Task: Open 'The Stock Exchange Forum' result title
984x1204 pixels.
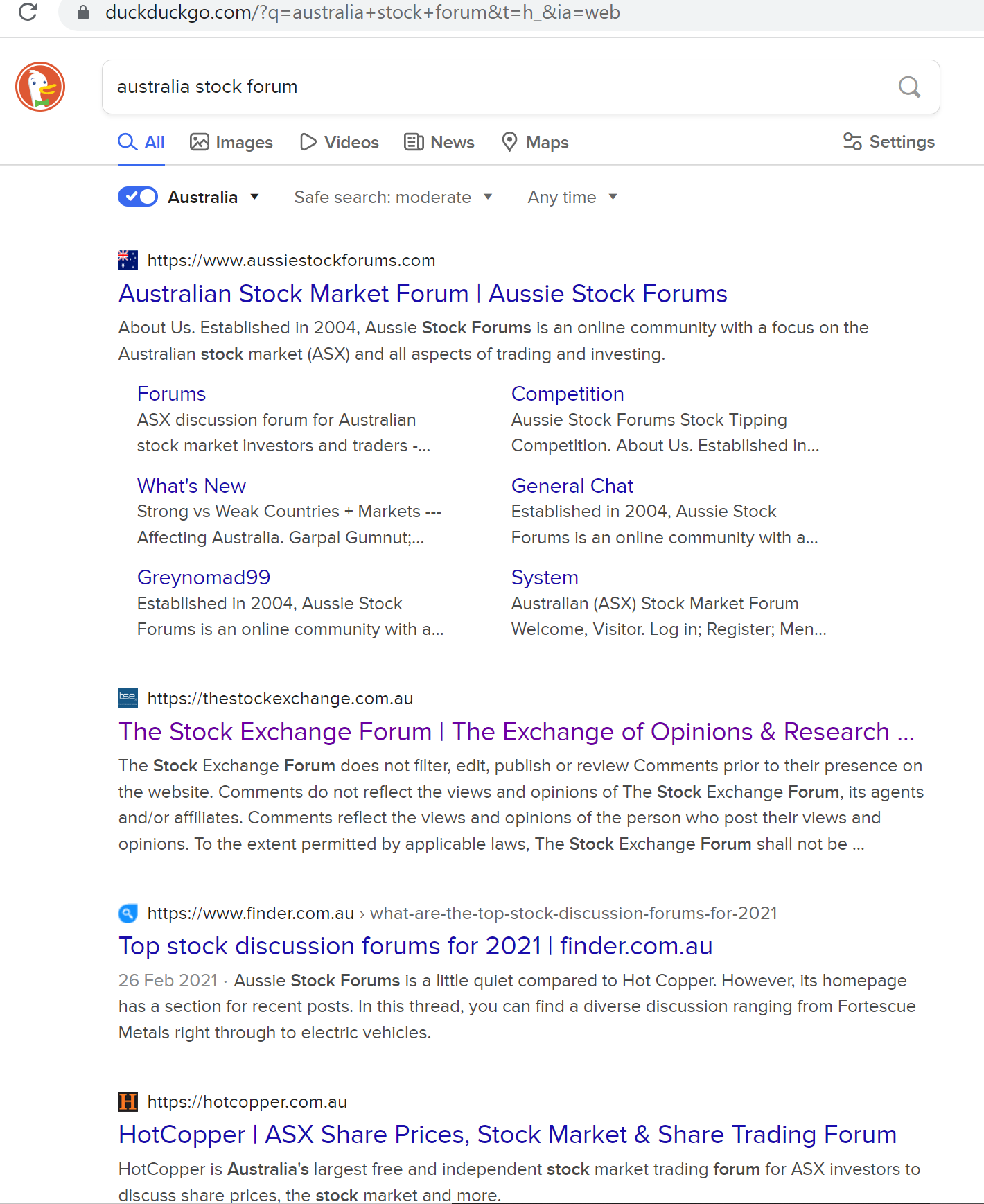Action: [516, 732]
